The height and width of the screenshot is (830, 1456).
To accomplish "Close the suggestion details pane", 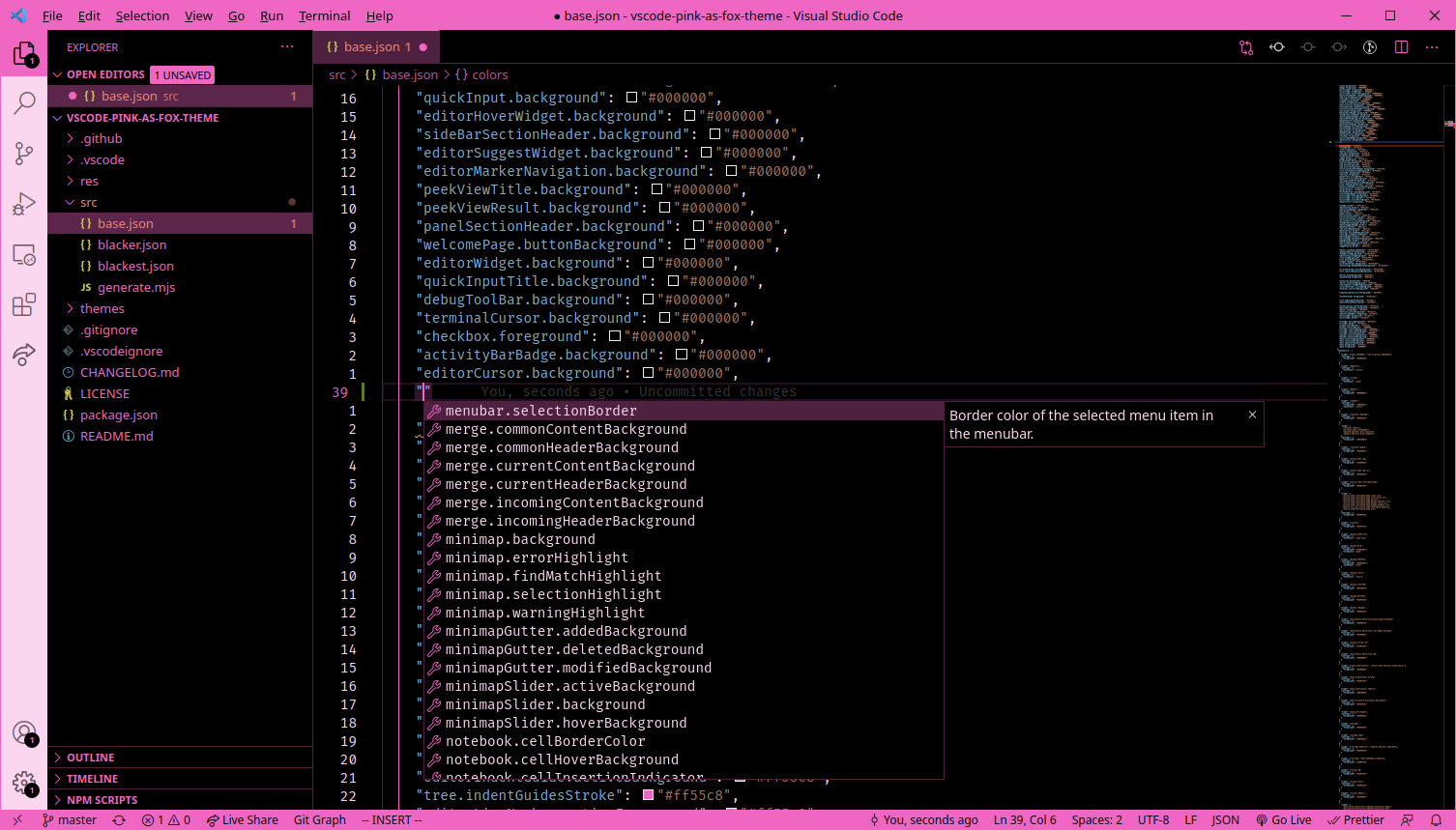I will [1252, 415].
